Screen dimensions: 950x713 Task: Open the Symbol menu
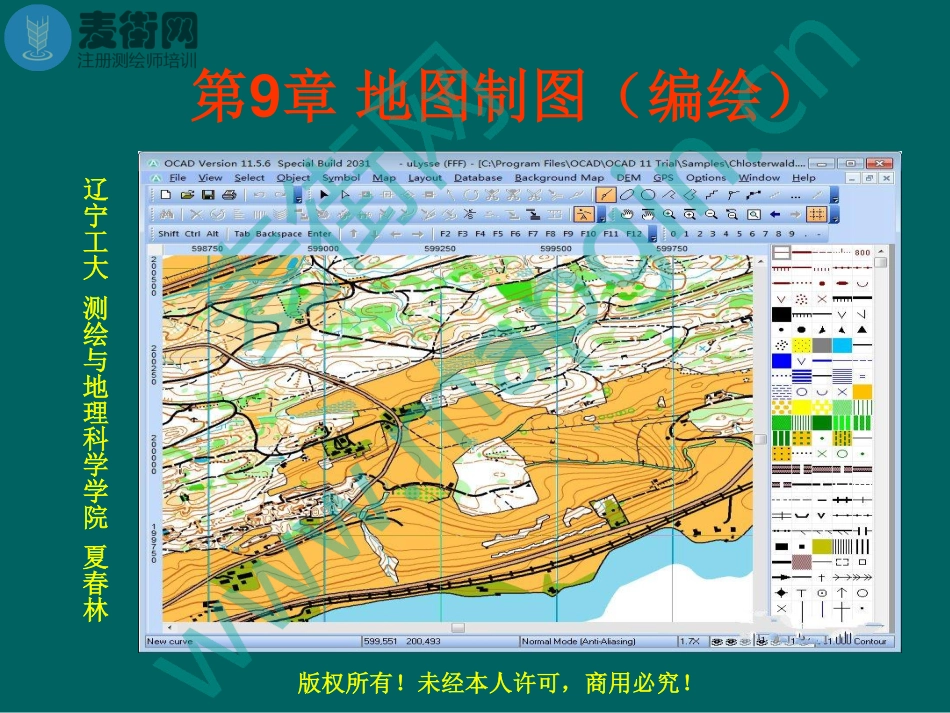coord(340,177)
